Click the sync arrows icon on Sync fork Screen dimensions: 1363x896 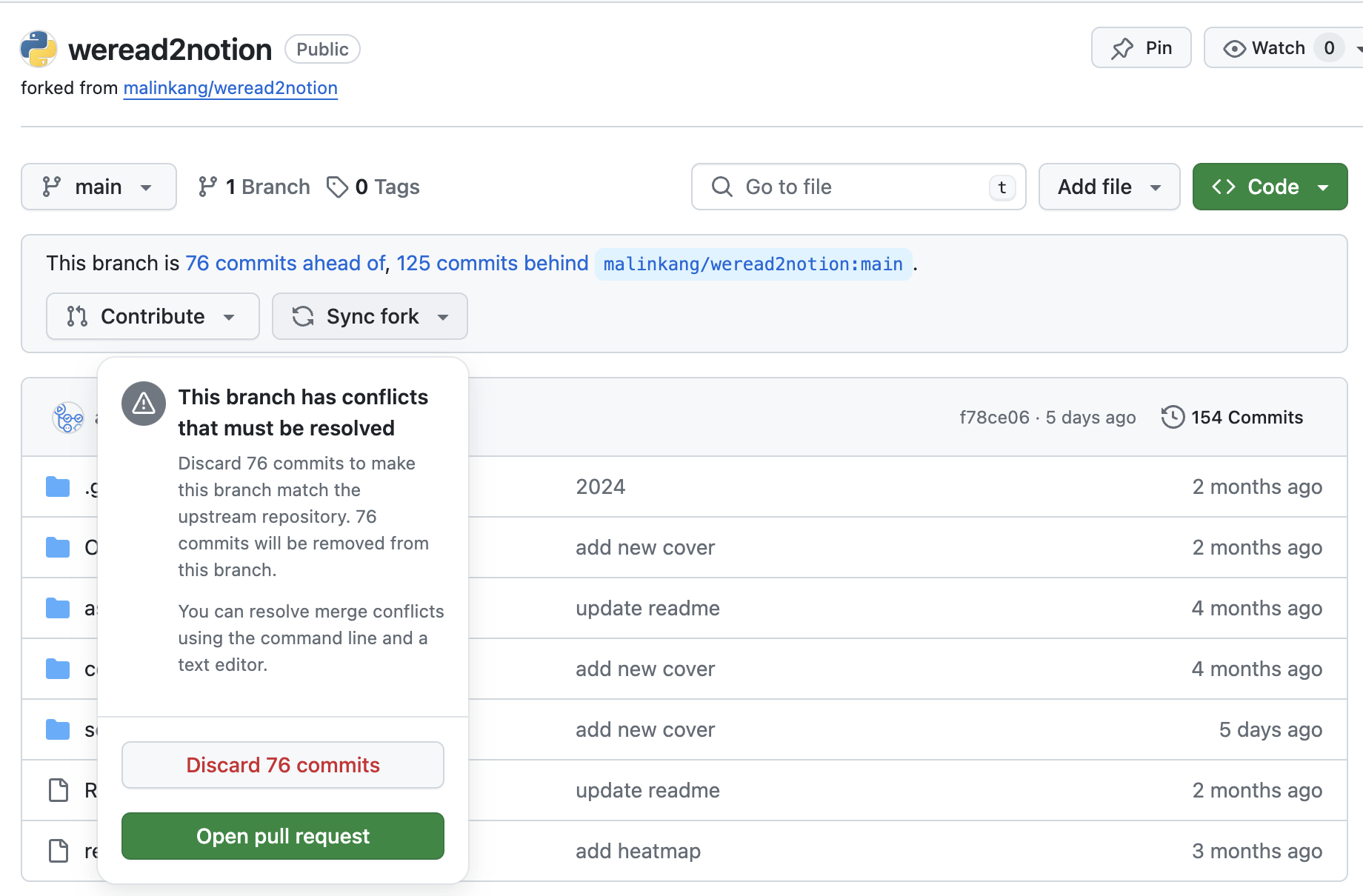(303, 316)
